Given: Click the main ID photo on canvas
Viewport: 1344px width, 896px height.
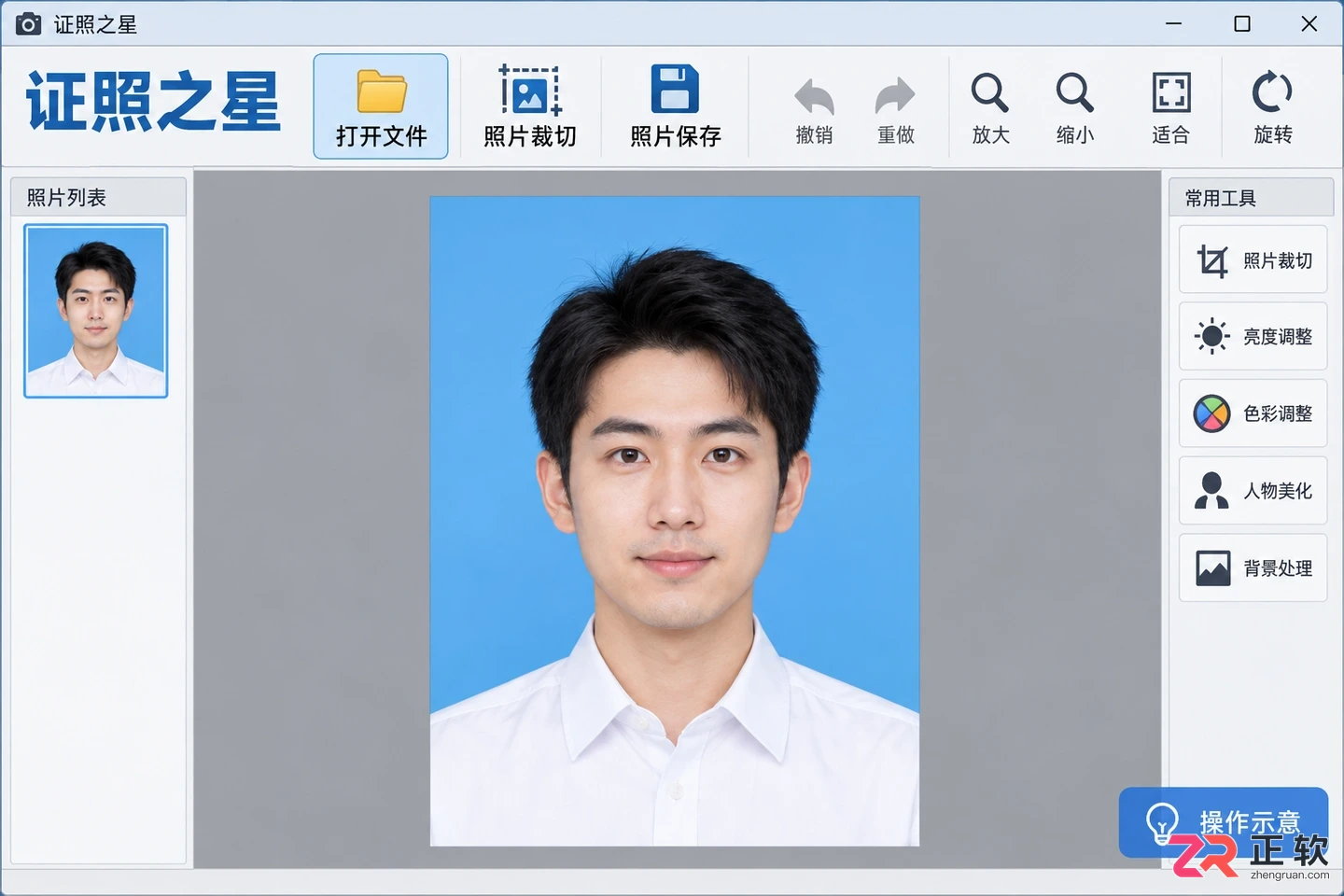Looking at the screenshot, I should click(x=674, y=521).
